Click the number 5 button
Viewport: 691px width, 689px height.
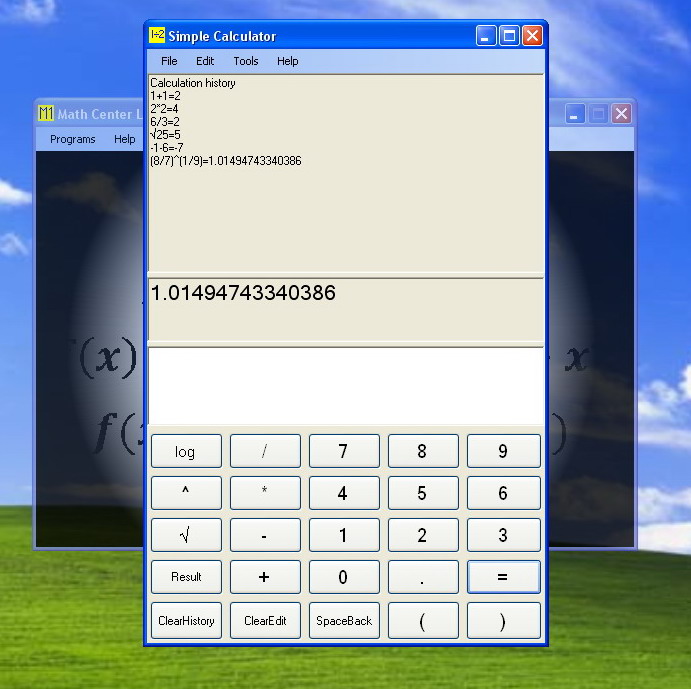click(x=423, y=493)
